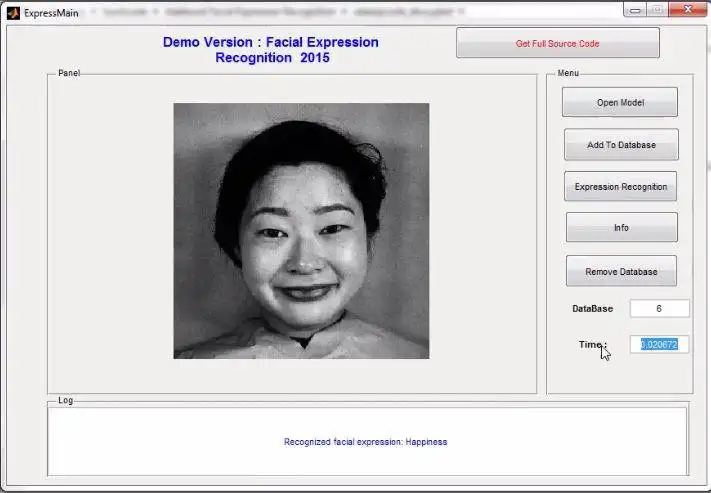Click the loaded face image in Panel
The height and width of the screenshot is (493, 711).
click(x=301, y=231)
